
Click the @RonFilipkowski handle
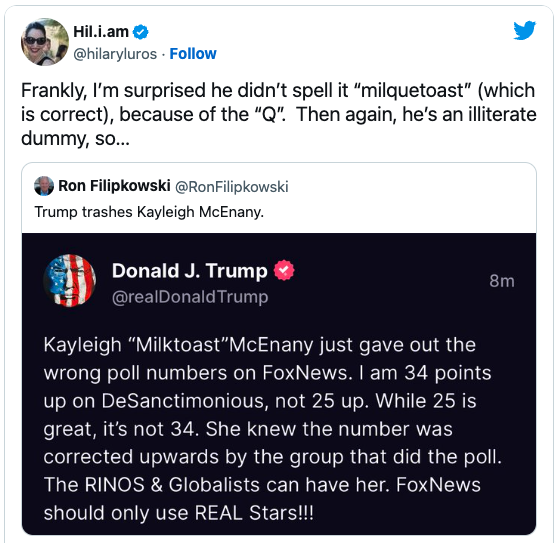231,187
